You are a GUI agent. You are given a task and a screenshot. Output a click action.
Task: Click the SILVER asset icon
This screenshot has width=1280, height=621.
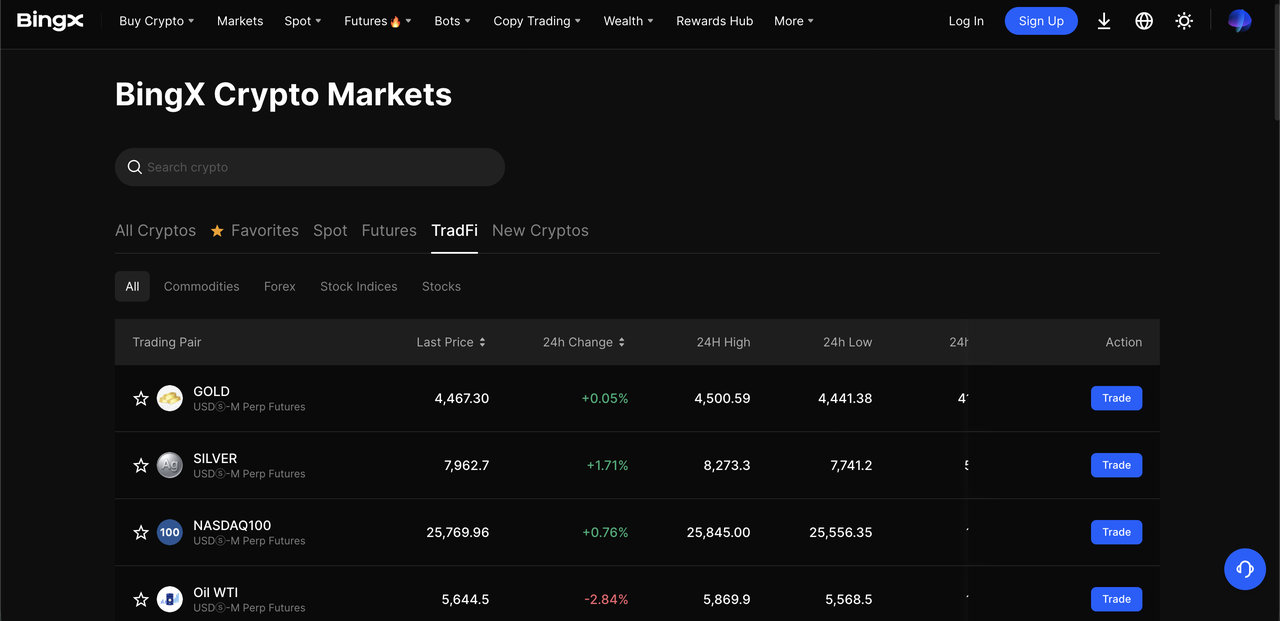(170, 465)
